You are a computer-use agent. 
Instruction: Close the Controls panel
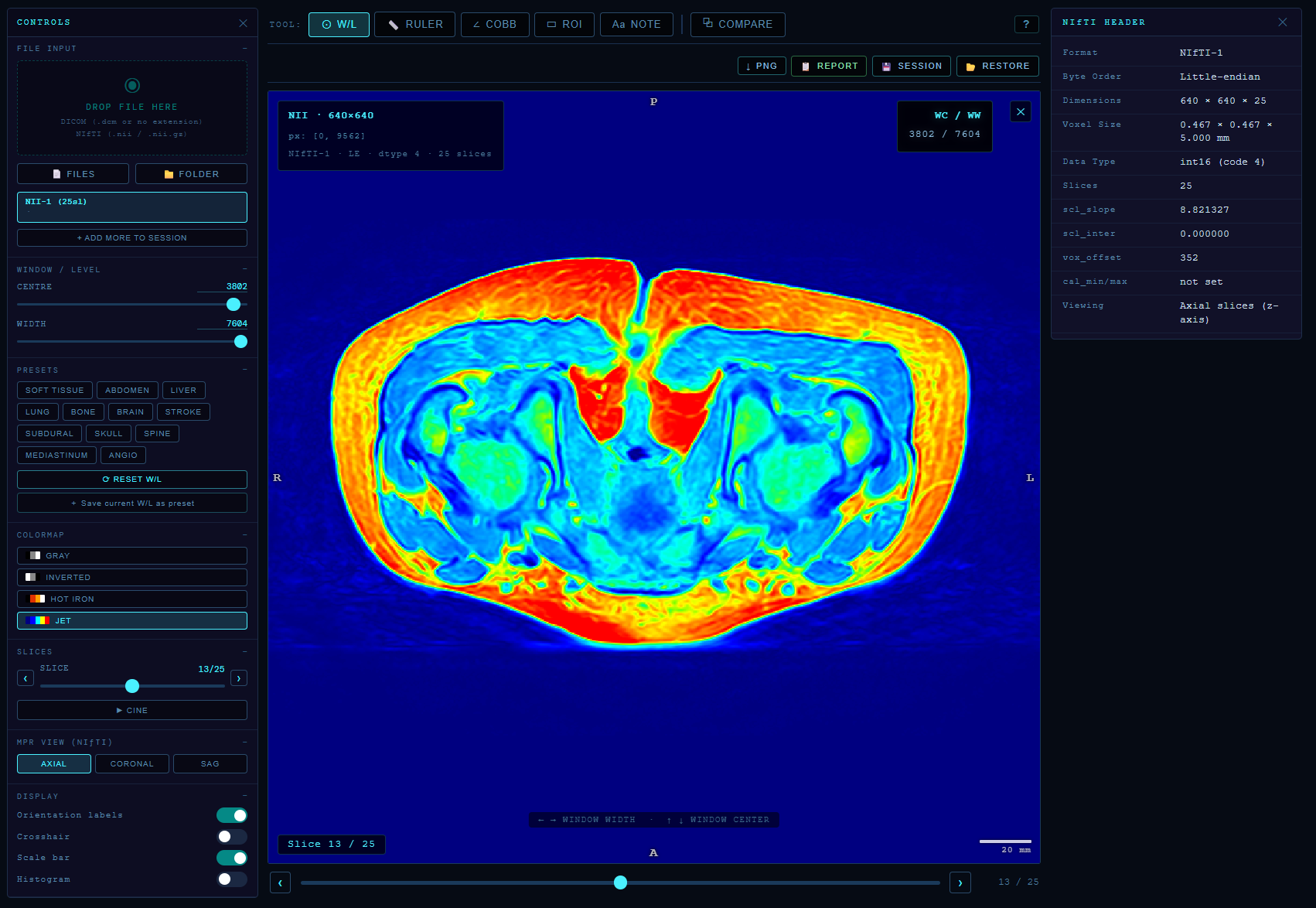coord(243,23)
